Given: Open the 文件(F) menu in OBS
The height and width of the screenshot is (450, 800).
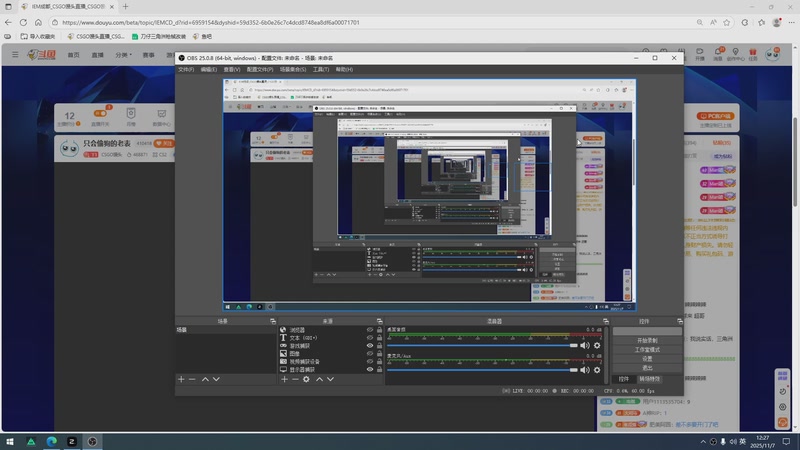Looking at the screenshot, I should pyautogui.click(x=186, y=70).
